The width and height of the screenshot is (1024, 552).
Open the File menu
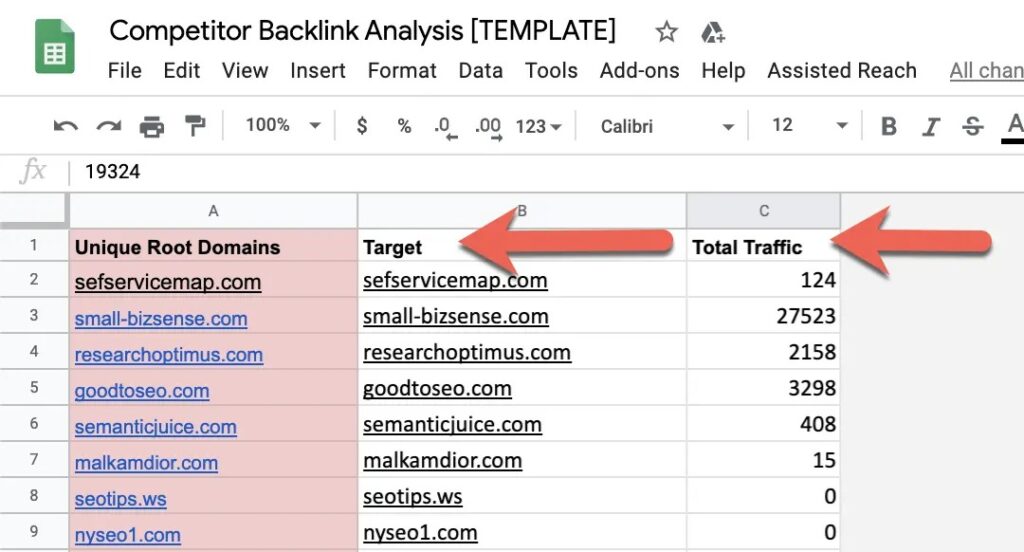pyautogui.click(x=124, y=71)
